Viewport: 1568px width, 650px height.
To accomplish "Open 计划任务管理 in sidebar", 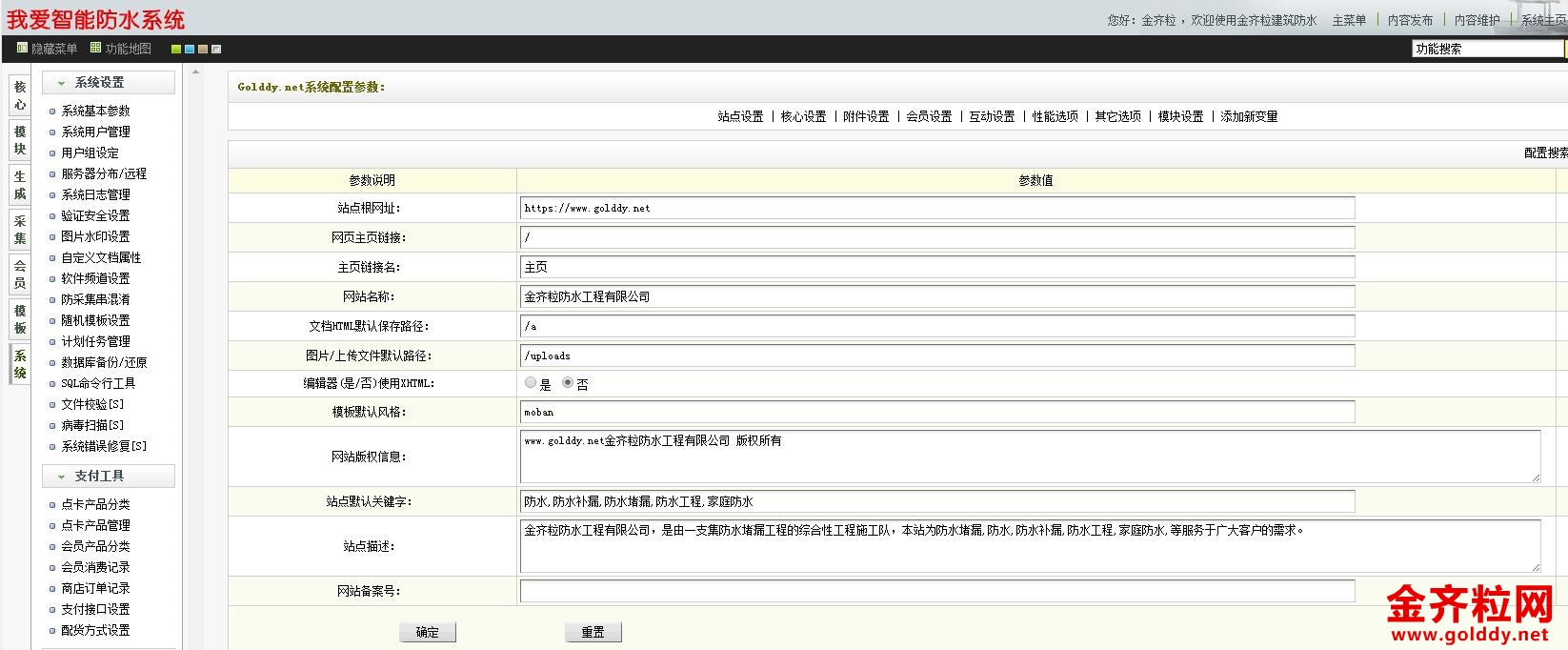I will 95,341.
